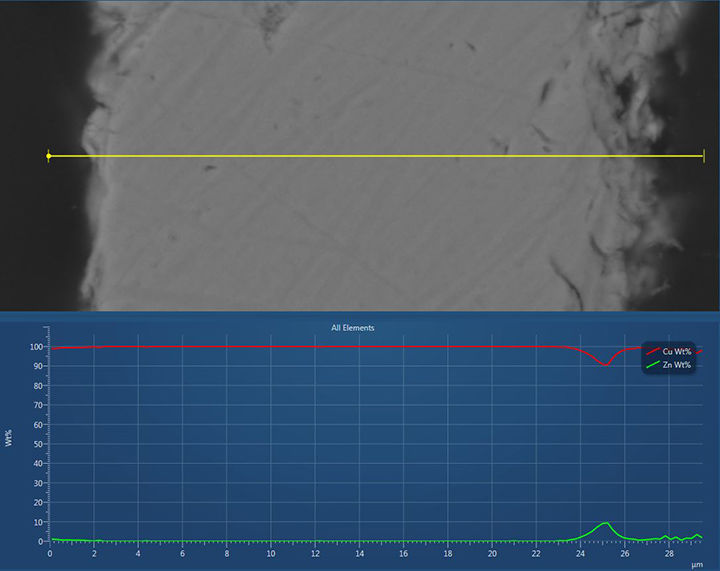Click the 0 tick on the x-axis
The width and height of the screenshot is (720, 571).
(50, 553)
